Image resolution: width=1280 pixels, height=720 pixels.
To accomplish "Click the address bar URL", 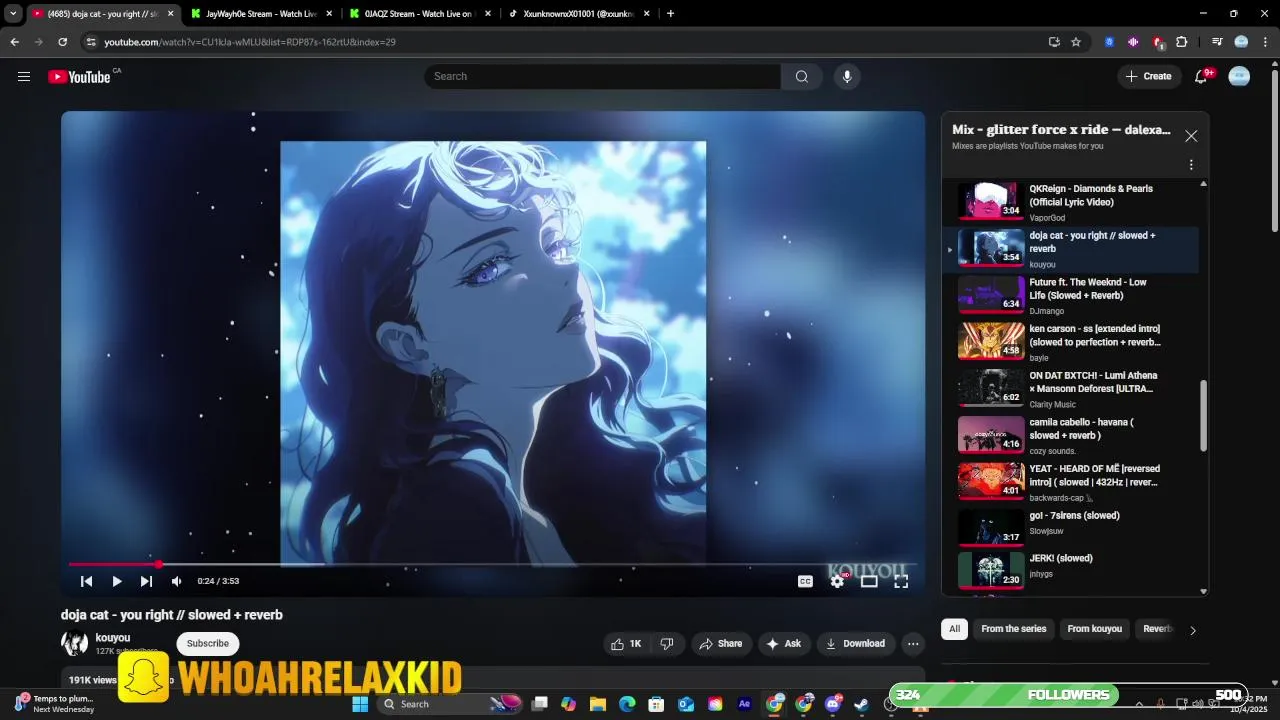I will (x=250, y=42).
